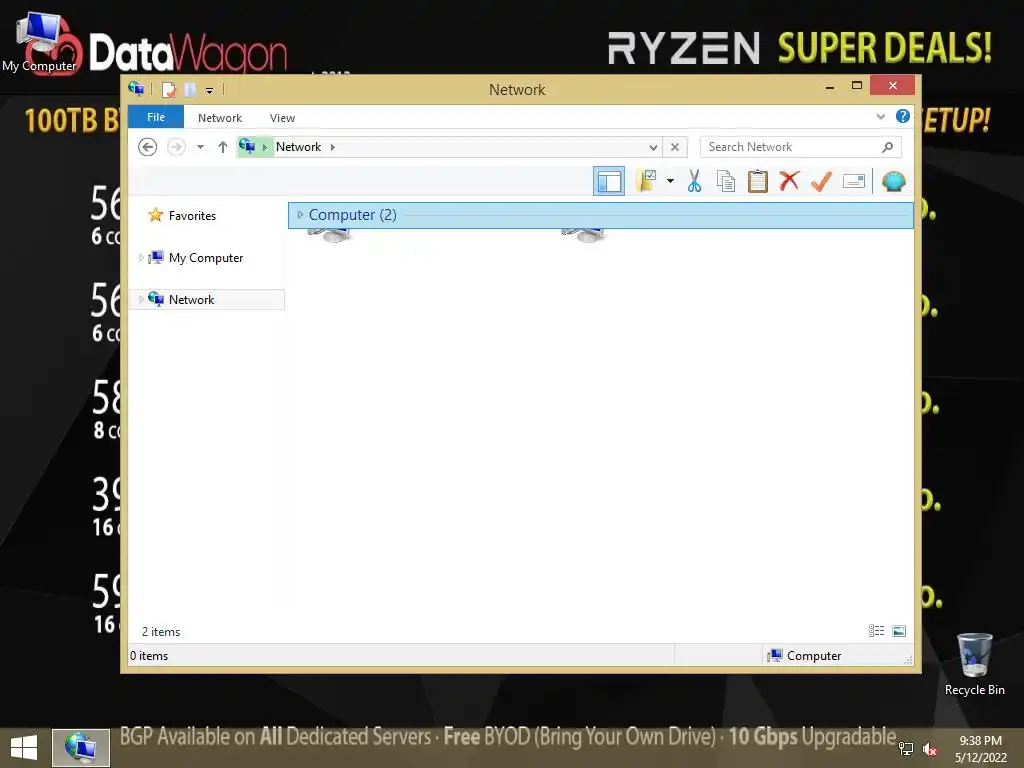Click the Computer zone in status bar
Viewport: 1024px width, 768px height.
tap(805, 656)
